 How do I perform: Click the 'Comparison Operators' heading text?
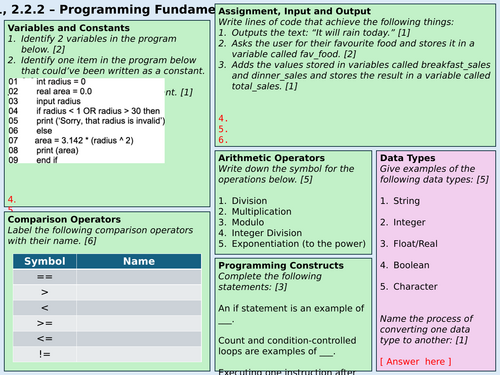[x=64, y=219]
